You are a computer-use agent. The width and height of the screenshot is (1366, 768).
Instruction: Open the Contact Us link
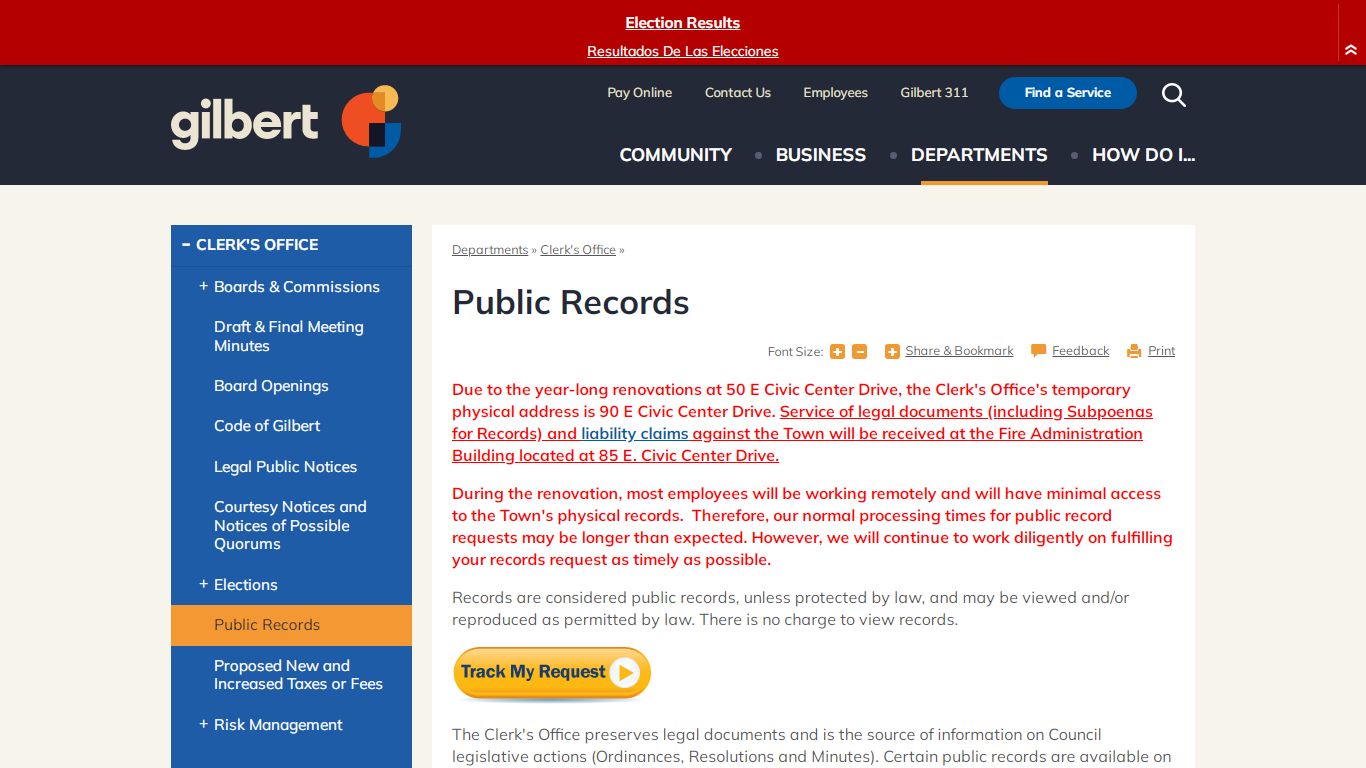tap(738, 92)
